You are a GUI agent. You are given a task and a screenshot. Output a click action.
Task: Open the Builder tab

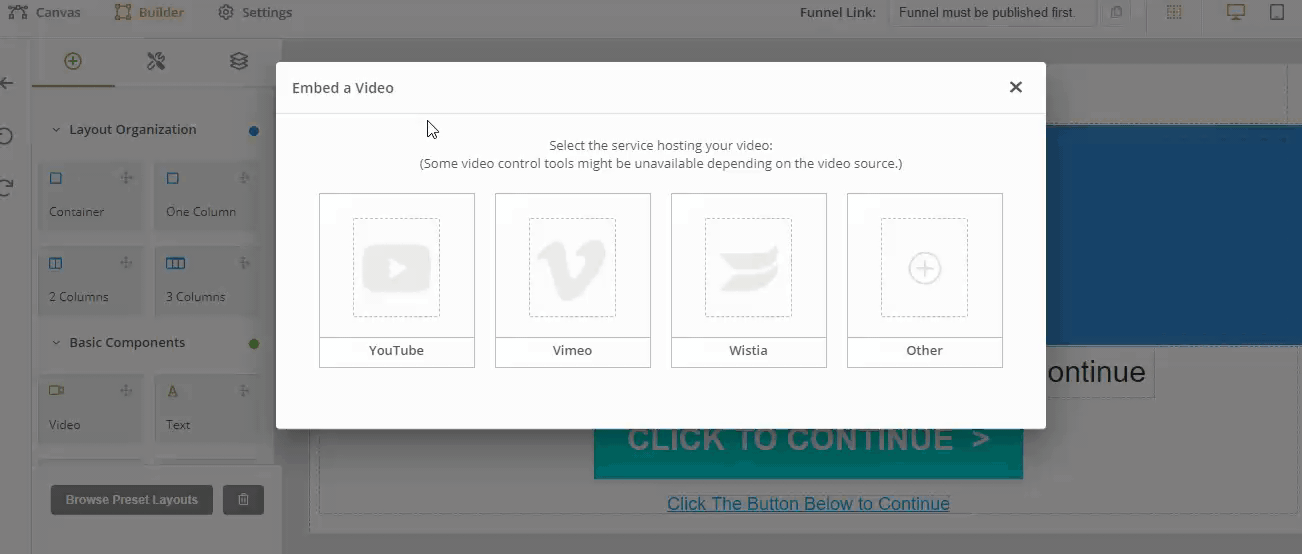[x=149, y=12]
